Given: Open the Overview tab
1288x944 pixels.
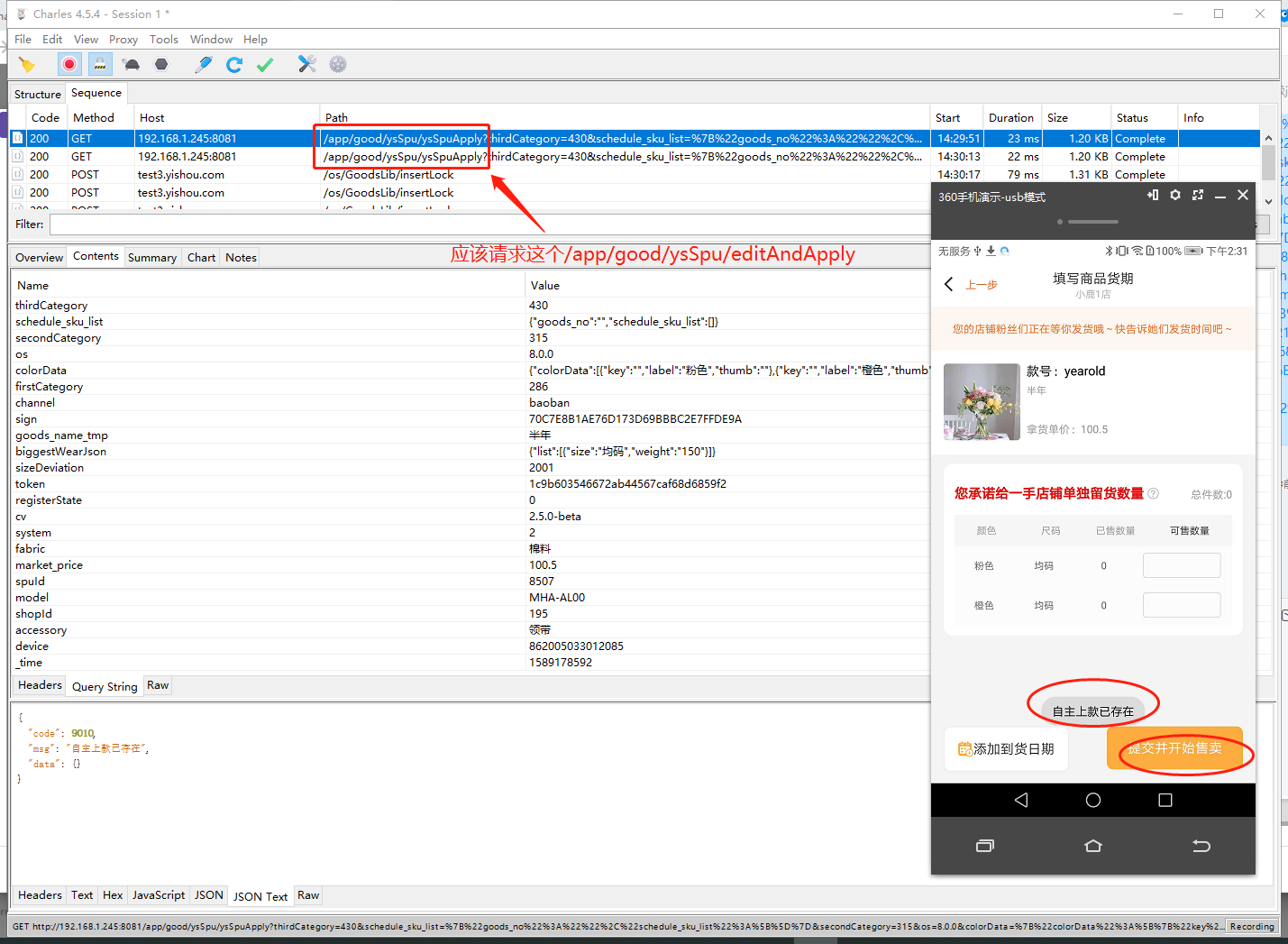Looking at the screenshot, I should 40,258.
